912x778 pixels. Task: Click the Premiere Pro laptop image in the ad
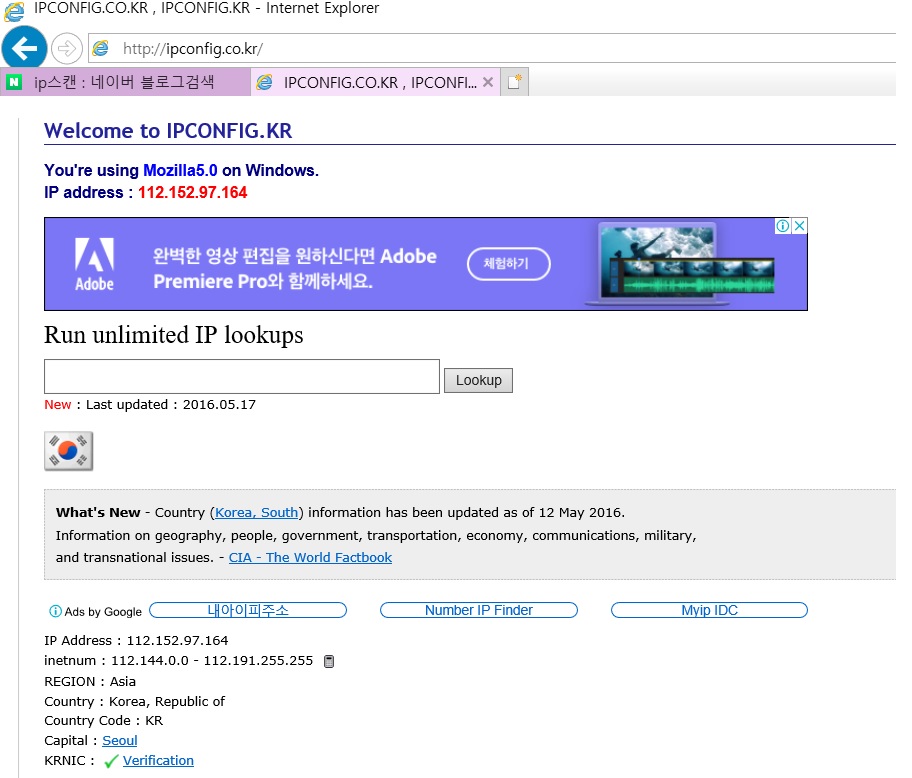click(x=679, y=263)
